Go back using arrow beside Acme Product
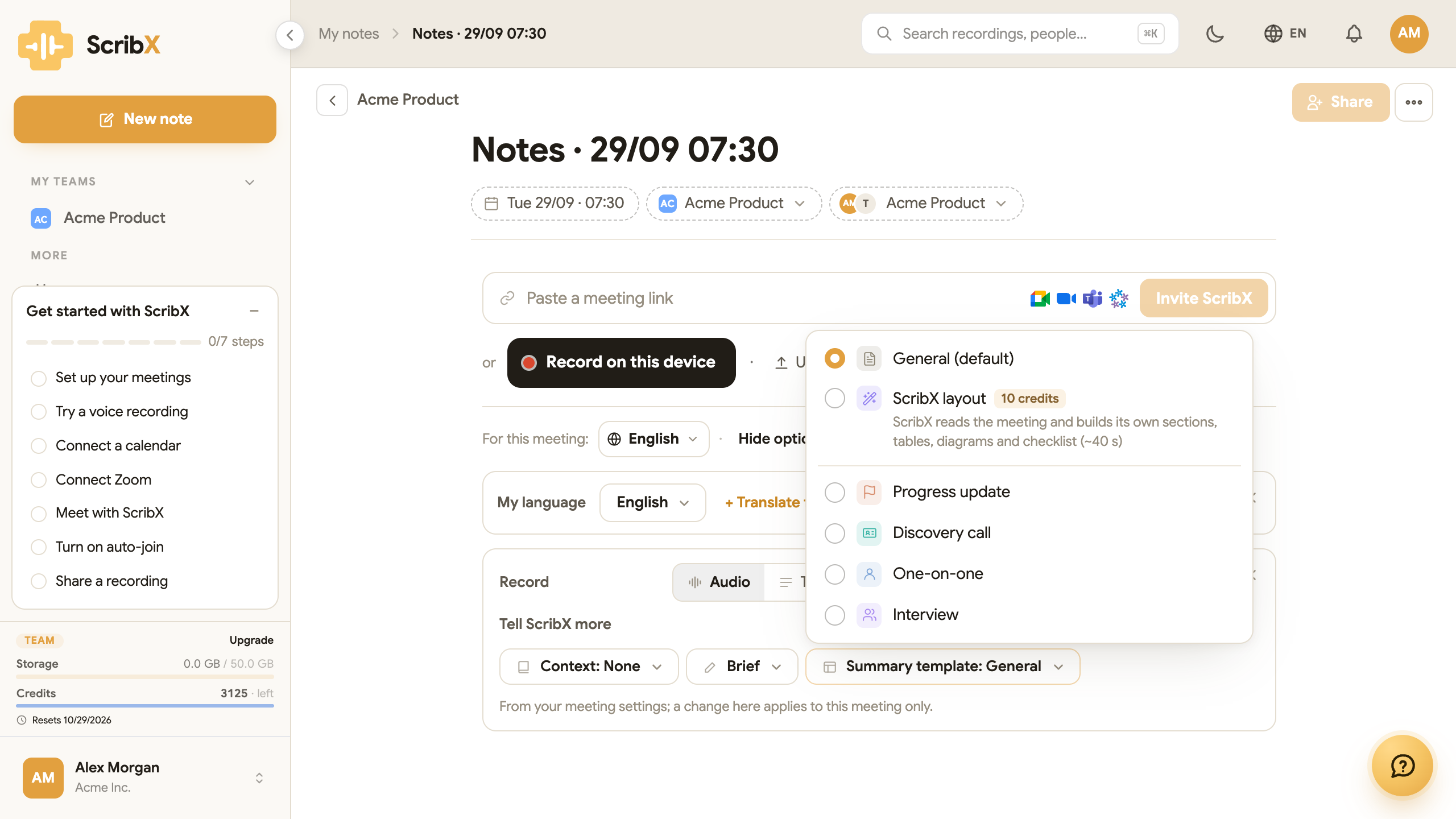Screen dimensions: 1456x819 tap(332, 100)
